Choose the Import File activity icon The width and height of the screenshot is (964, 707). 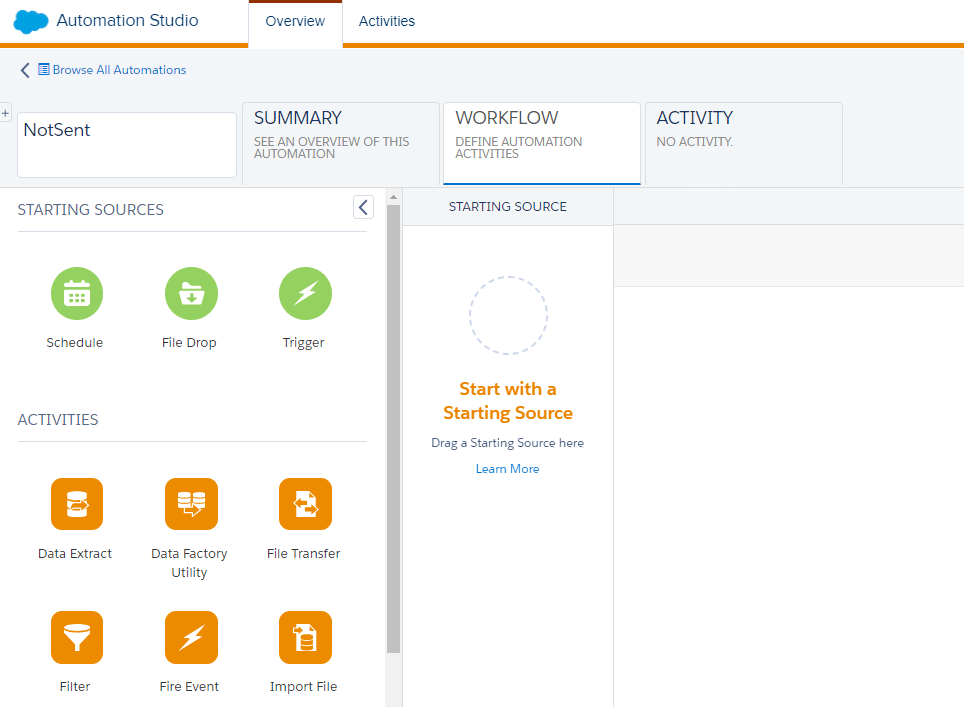(305, 637)
